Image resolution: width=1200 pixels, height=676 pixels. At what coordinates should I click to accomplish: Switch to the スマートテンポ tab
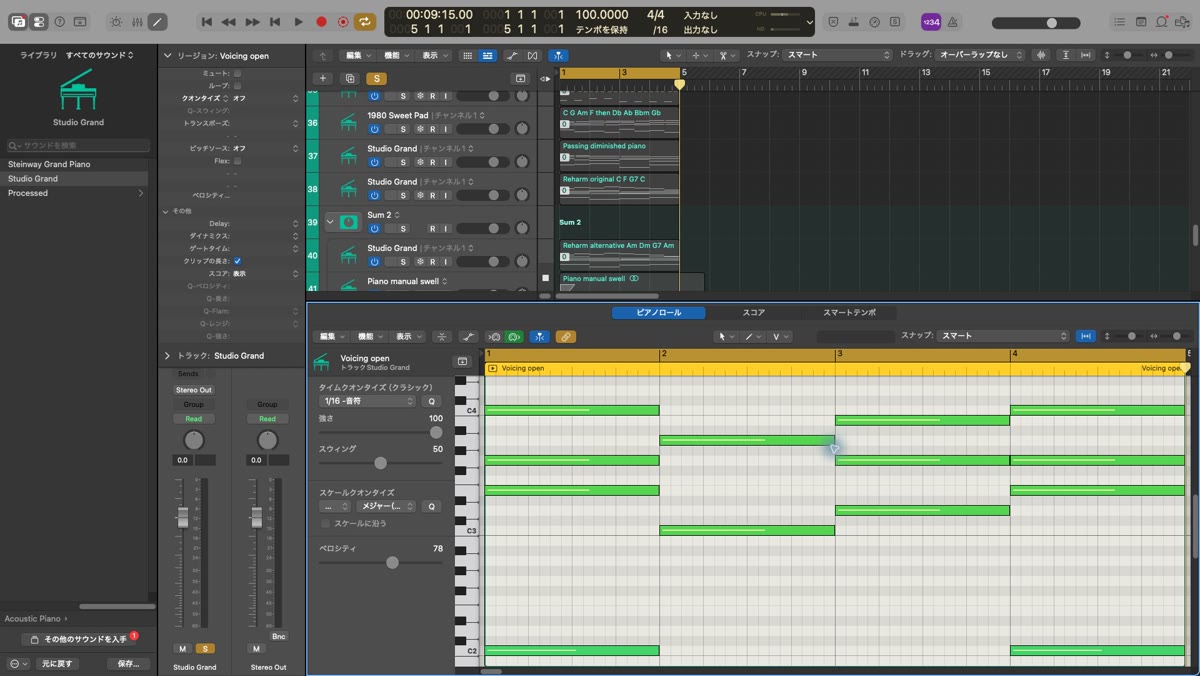pyautogui.click(x=849, y=313)
